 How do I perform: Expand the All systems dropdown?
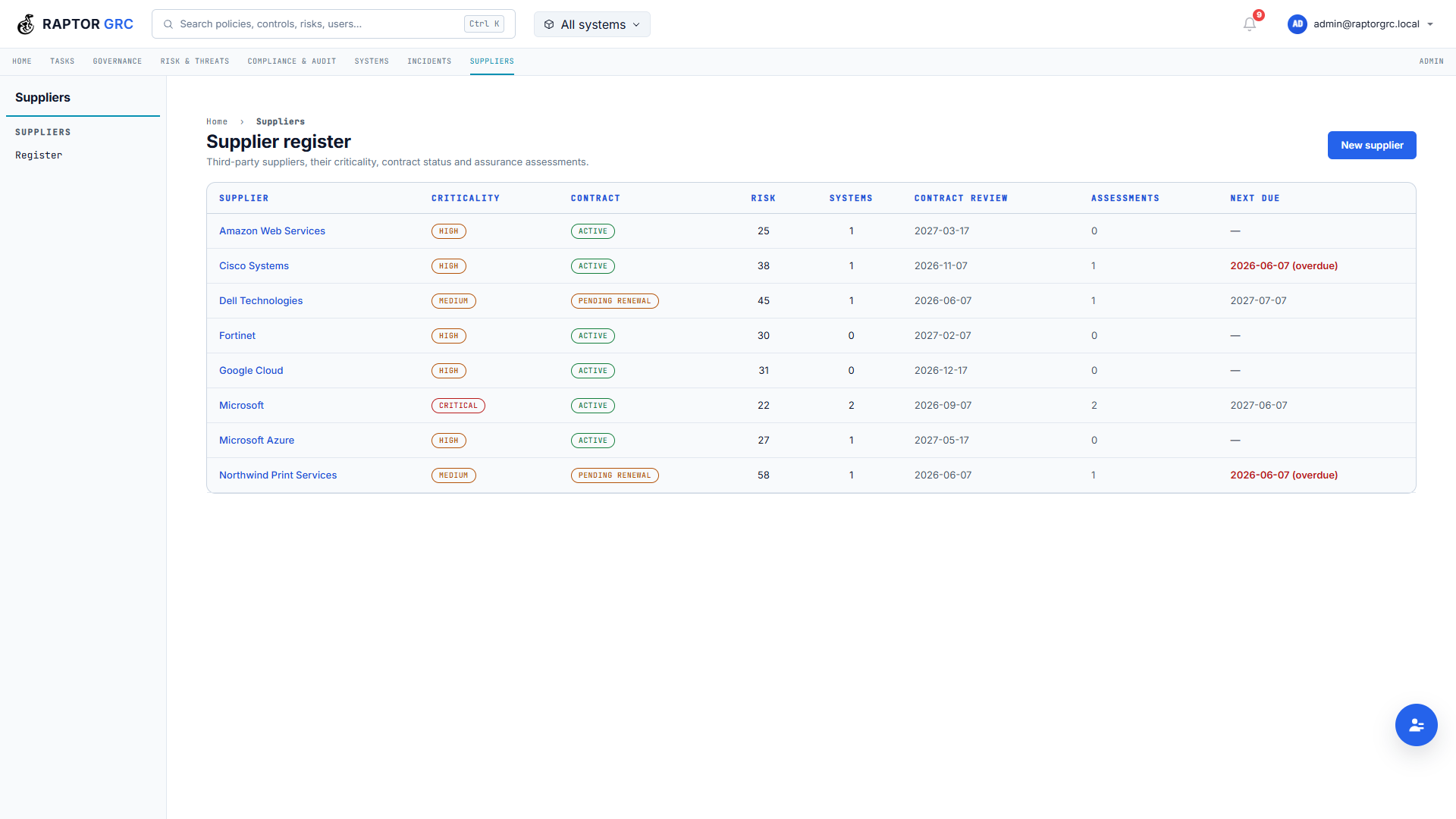(x=592, y=24)
